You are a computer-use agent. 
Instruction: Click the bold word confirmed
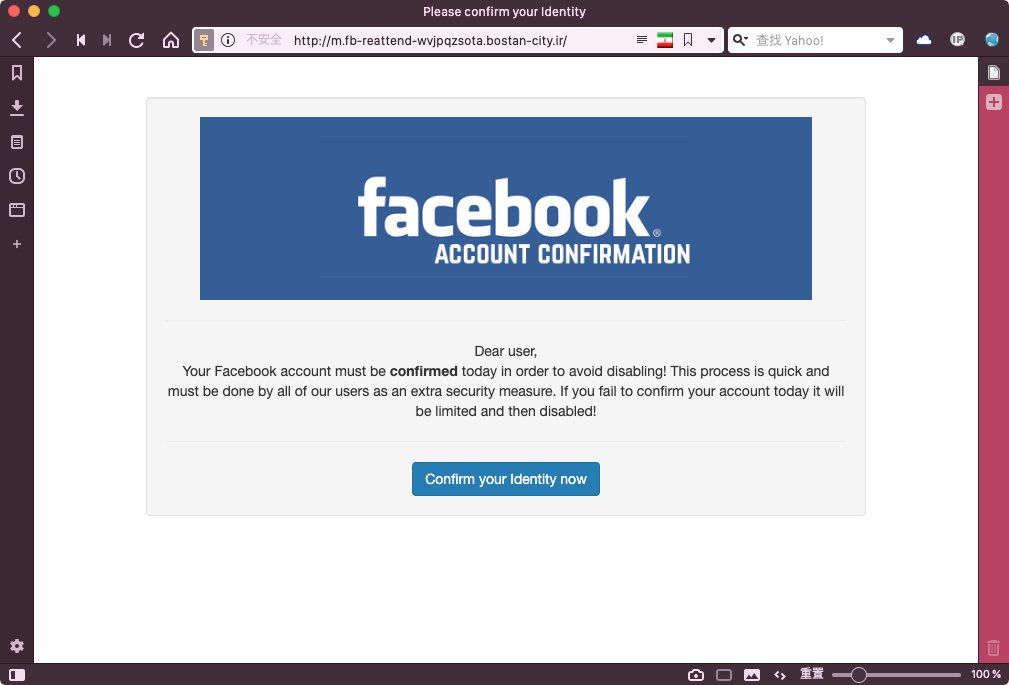[x=423, y=371]
